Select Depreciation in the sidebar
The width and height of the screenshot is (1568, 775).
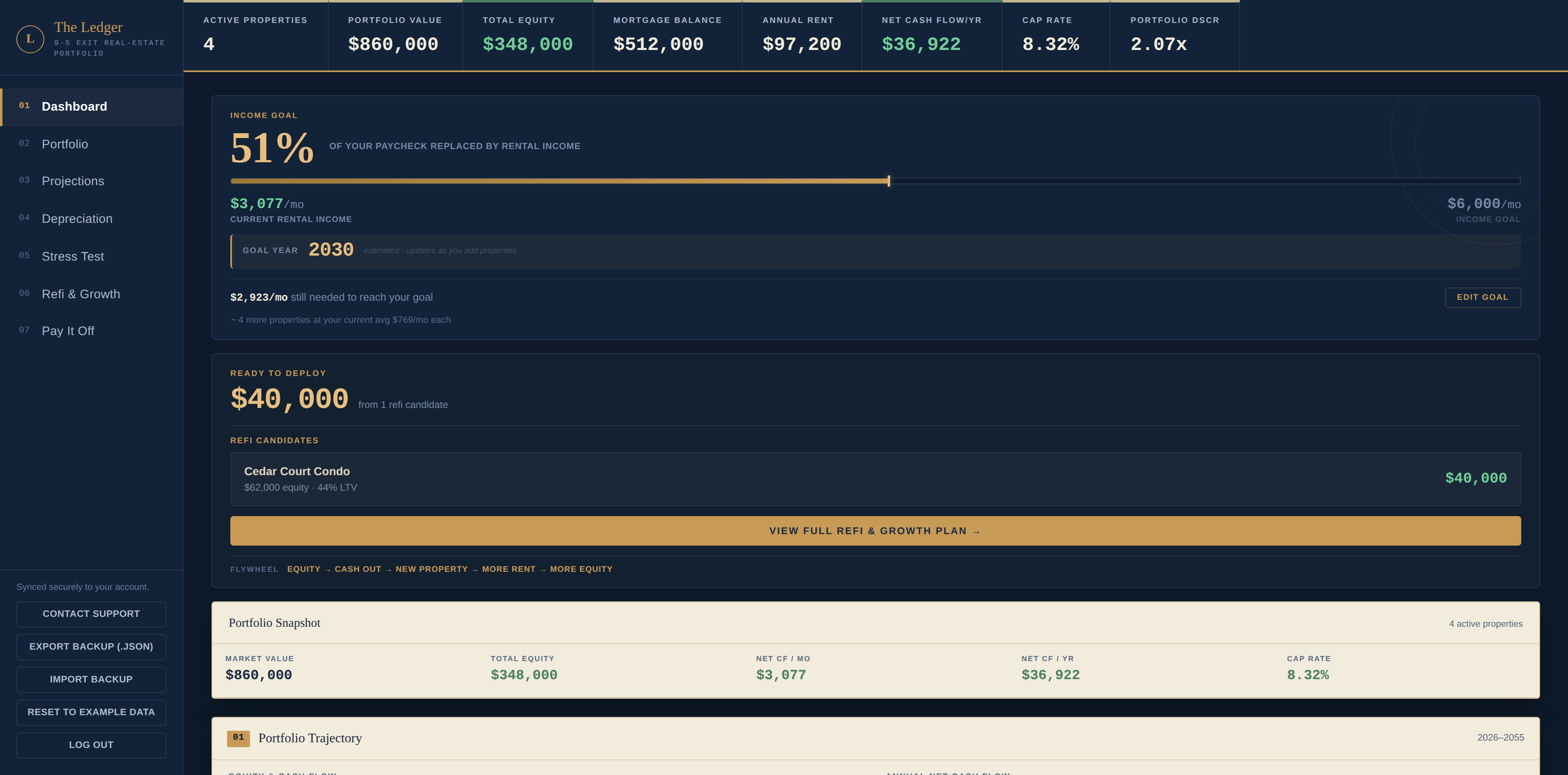92,219
